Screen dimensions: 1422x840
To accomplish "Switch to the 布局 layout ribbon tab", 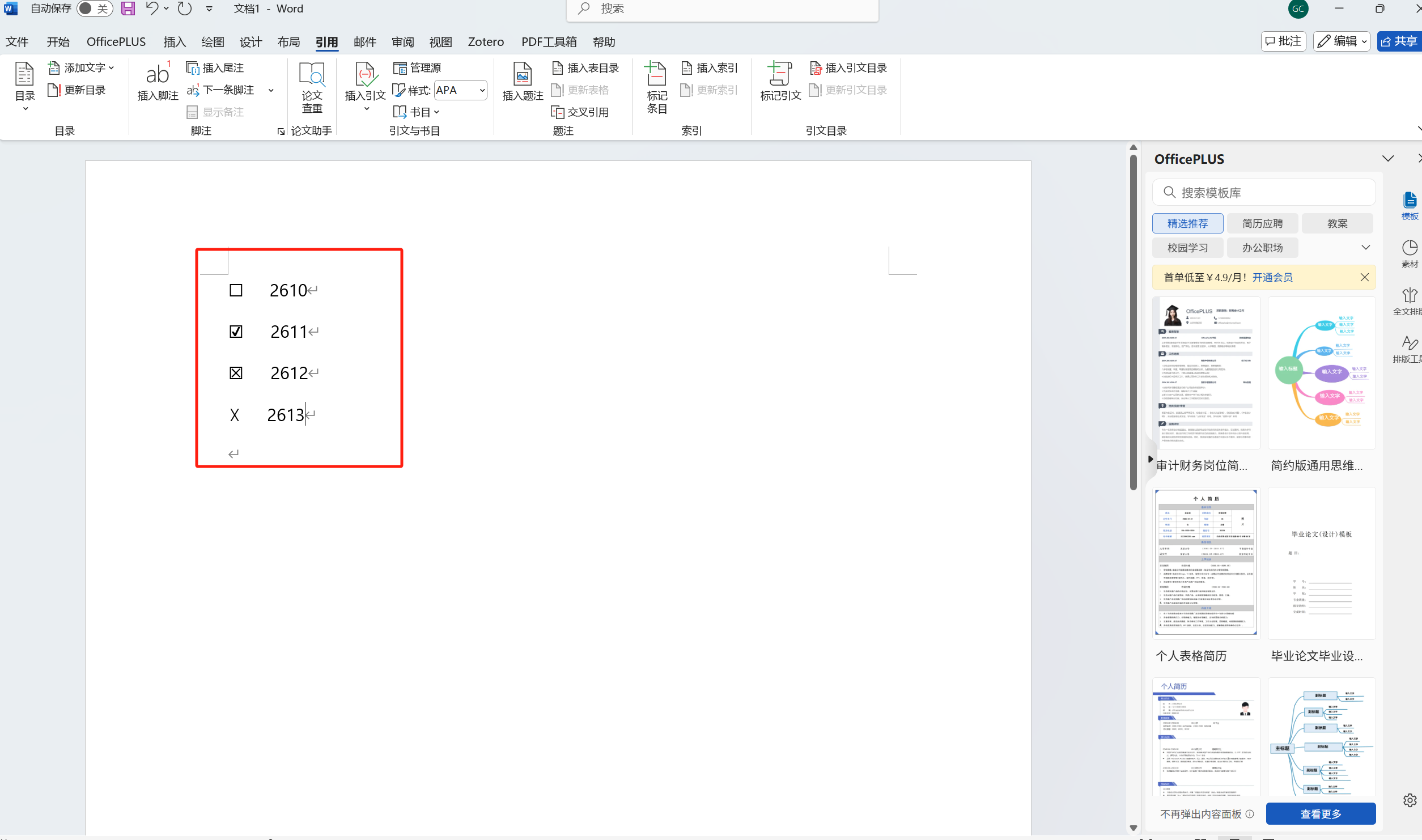I will coord(288,42).
